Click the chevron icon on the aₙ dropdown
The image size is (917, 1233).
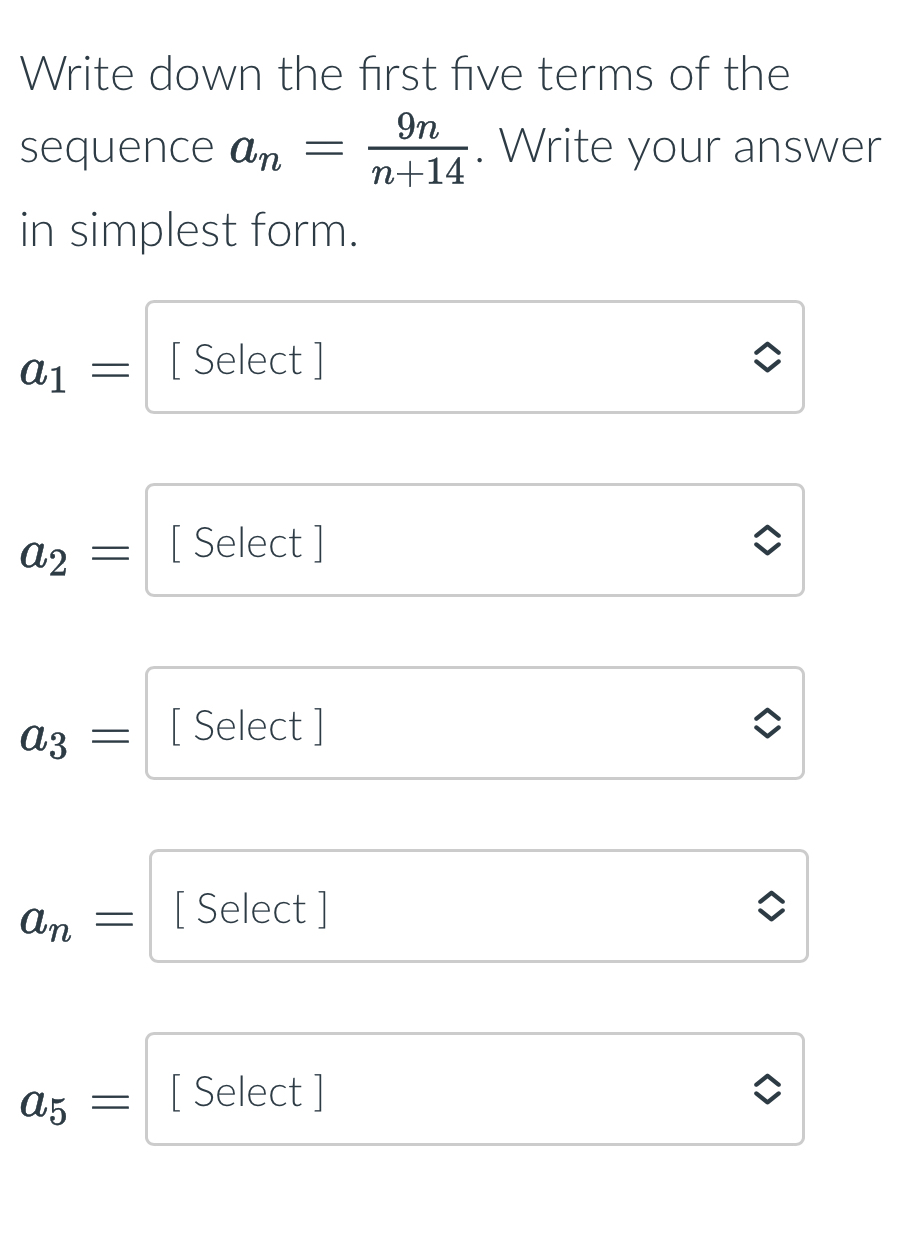coord(770,907)
